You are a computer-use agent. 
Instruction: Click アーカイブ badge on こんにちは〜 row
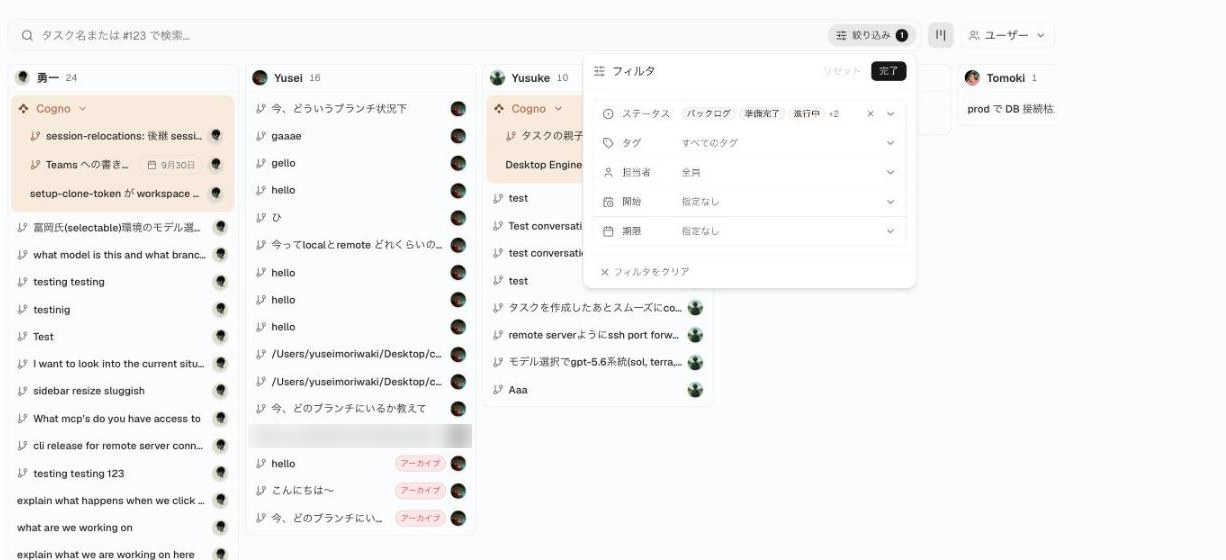pyautogui.click(x=420, y=491)
